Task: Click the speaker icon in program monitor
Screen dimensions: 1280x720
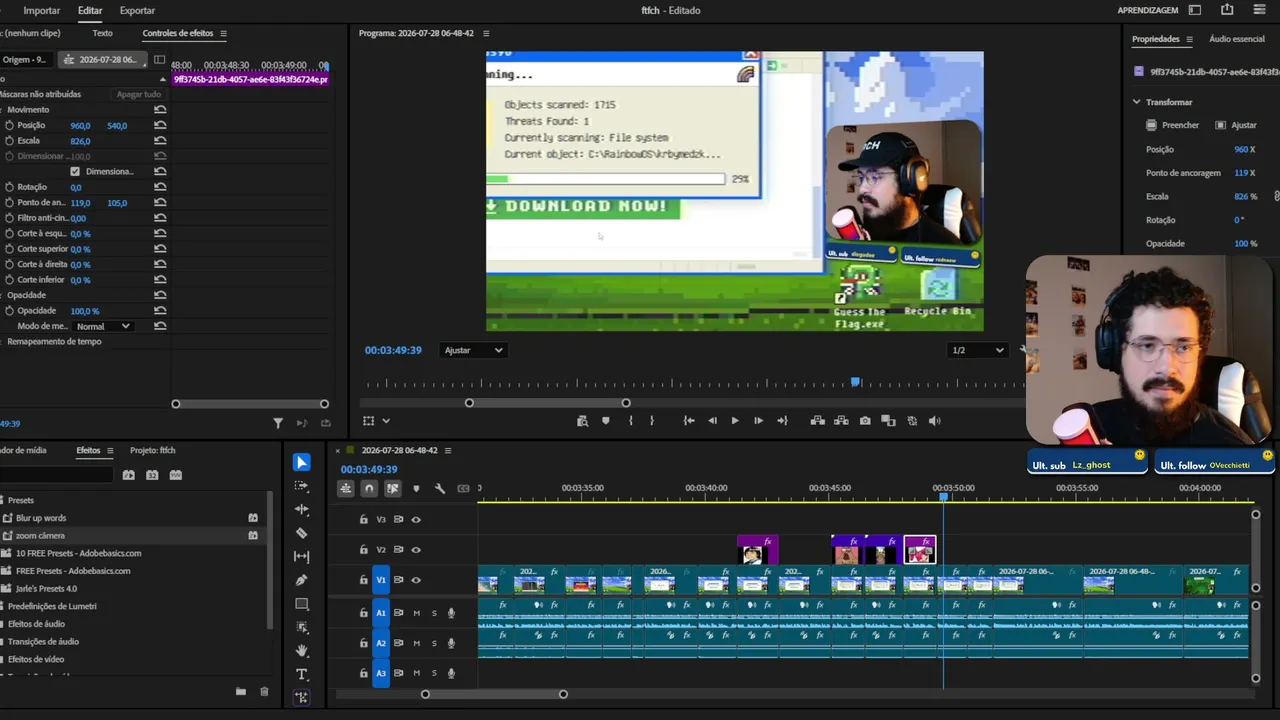Action: 935,421
